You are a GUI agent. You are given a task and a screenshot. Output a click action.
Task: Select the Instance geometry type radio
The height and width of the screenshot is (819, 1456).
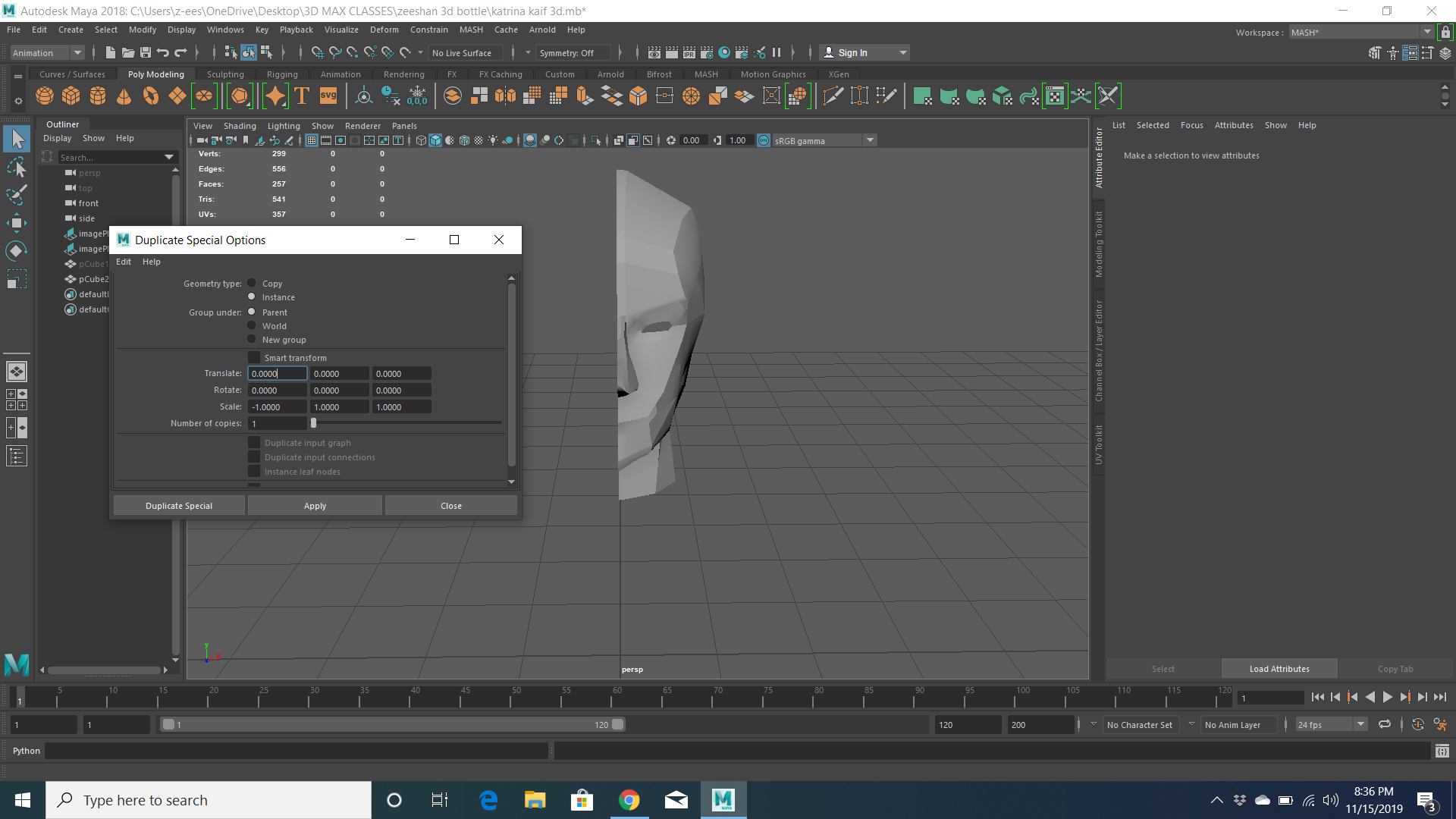(252, 297)
